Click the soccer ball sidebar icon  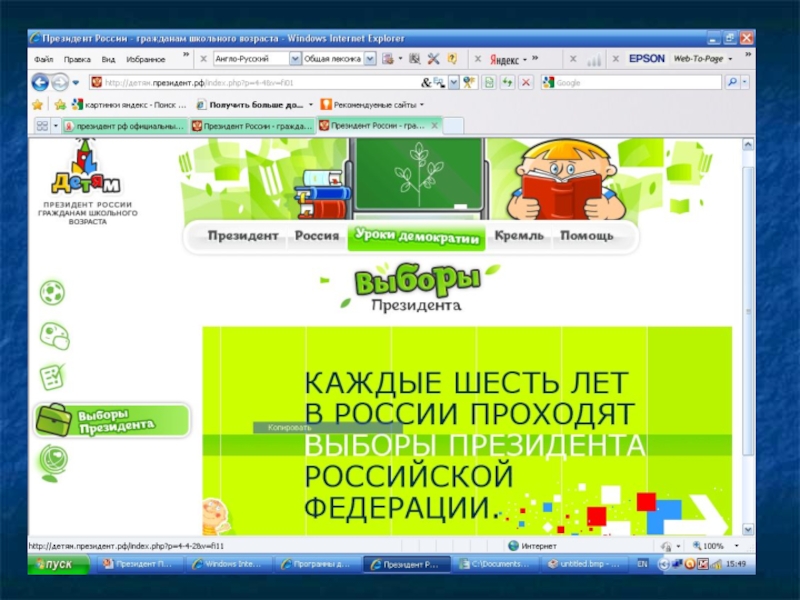coord(52,293)
